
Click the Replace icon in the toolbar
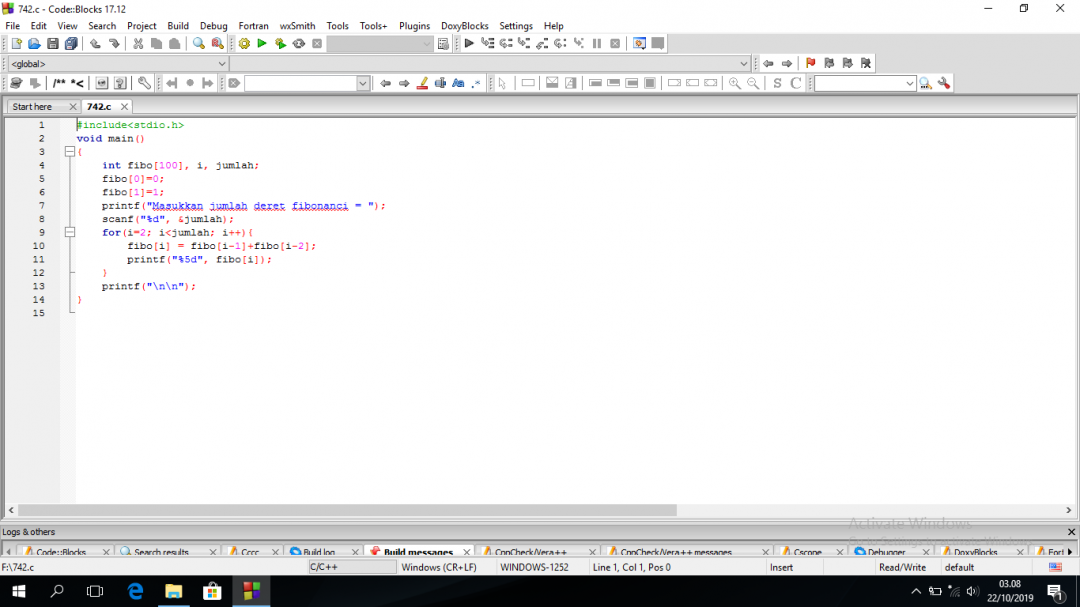pos(218,43)
